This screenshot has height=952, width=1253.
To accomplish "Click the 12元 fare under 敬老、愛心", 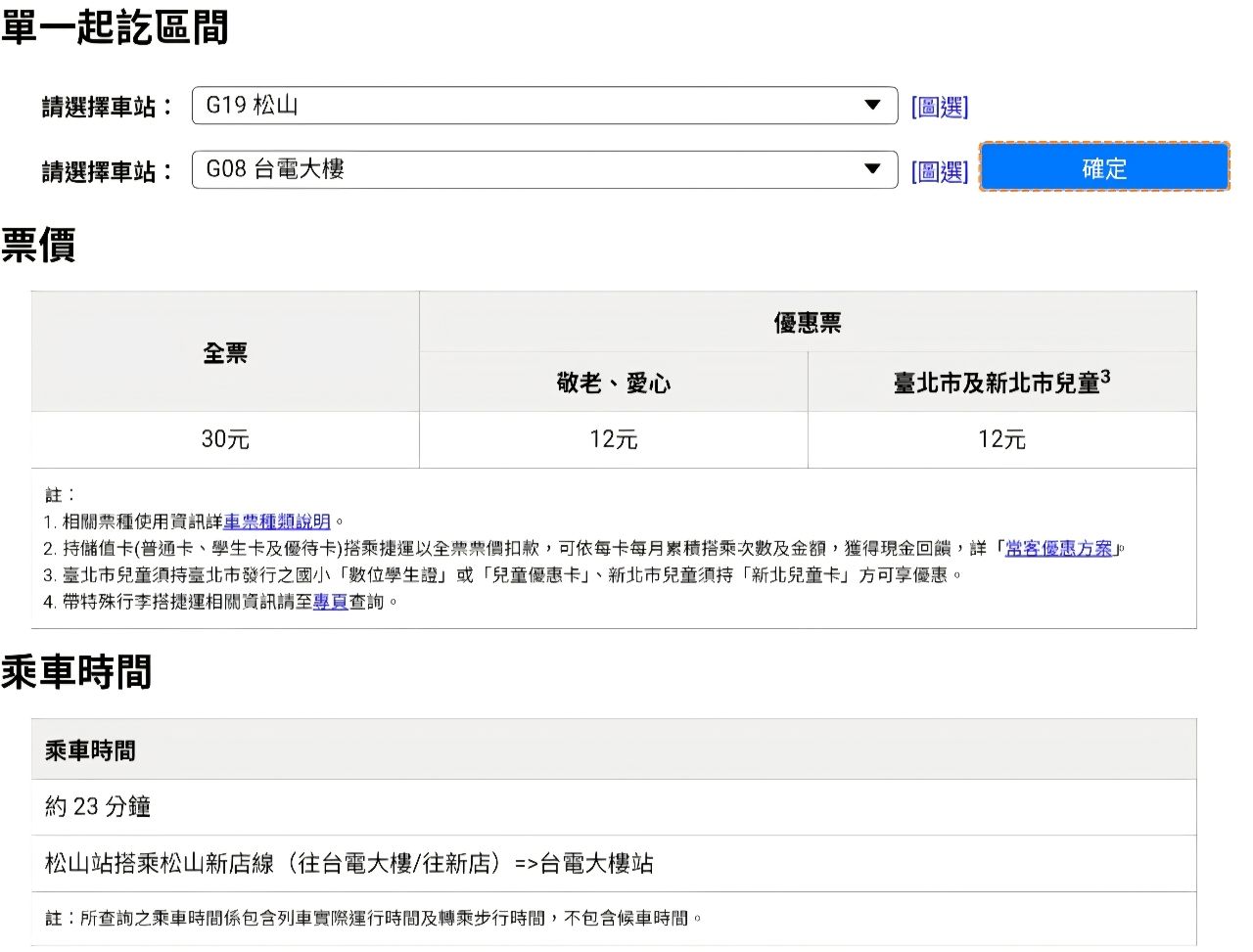I will pyautogui.click(x=613, y=439).
